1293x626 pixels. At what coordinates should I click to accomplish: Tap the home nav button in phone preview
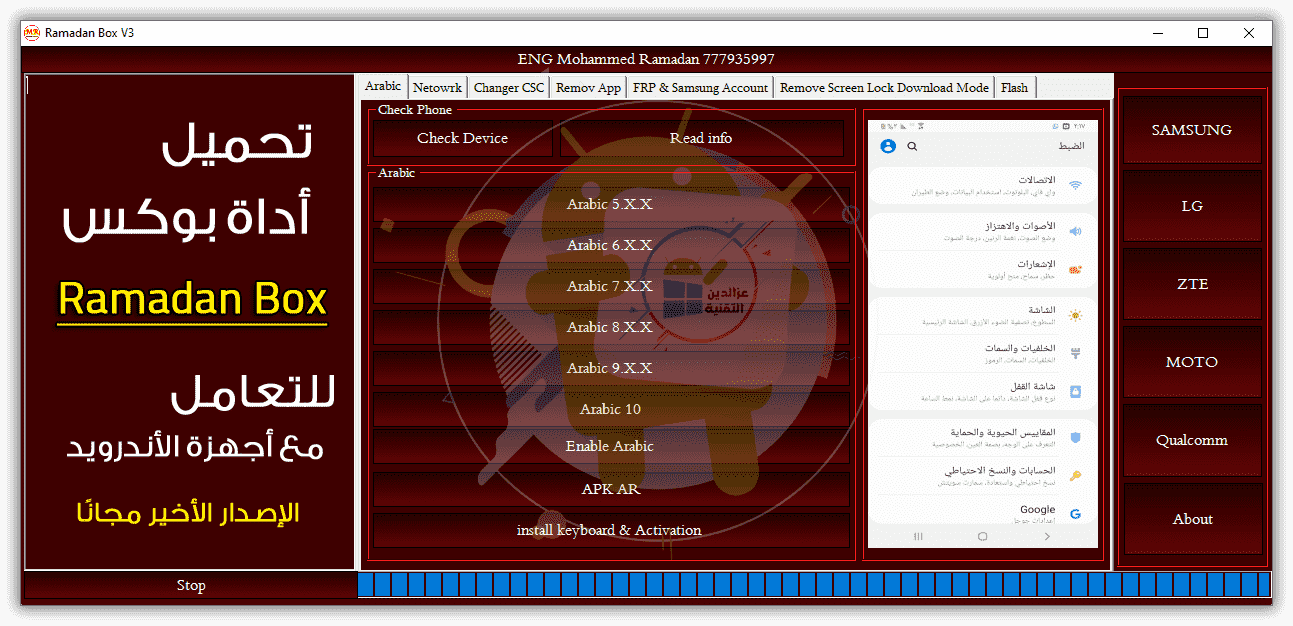982,536
